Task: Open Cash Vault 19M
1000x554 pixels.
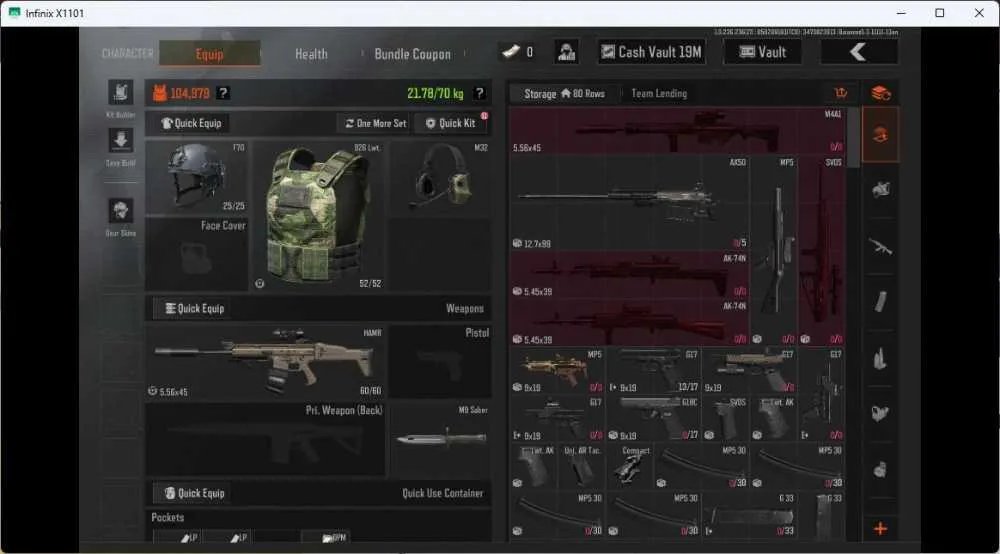Action: [x=652, y=52]
